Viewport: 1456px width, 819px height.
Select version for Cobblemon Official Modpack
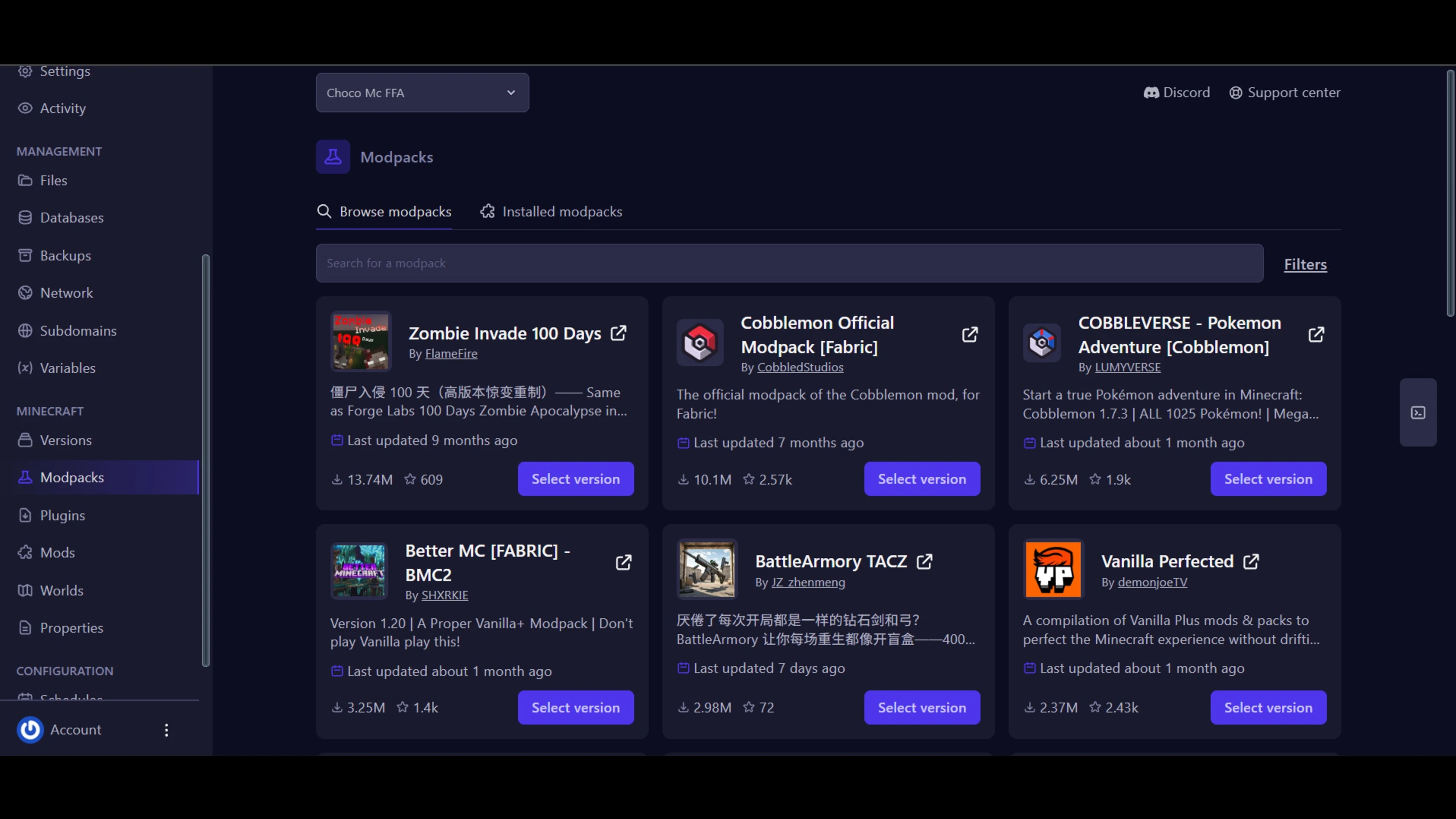(922, 479)
